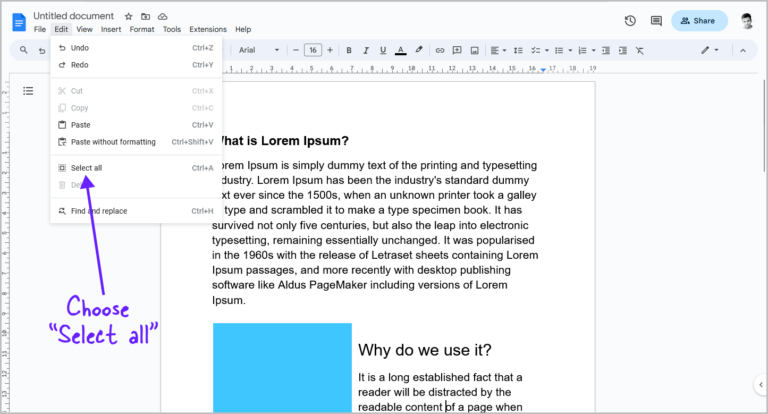Choose Paste in the Edit menu
This screenshot has width=768, height=414.
coord(136,125)
